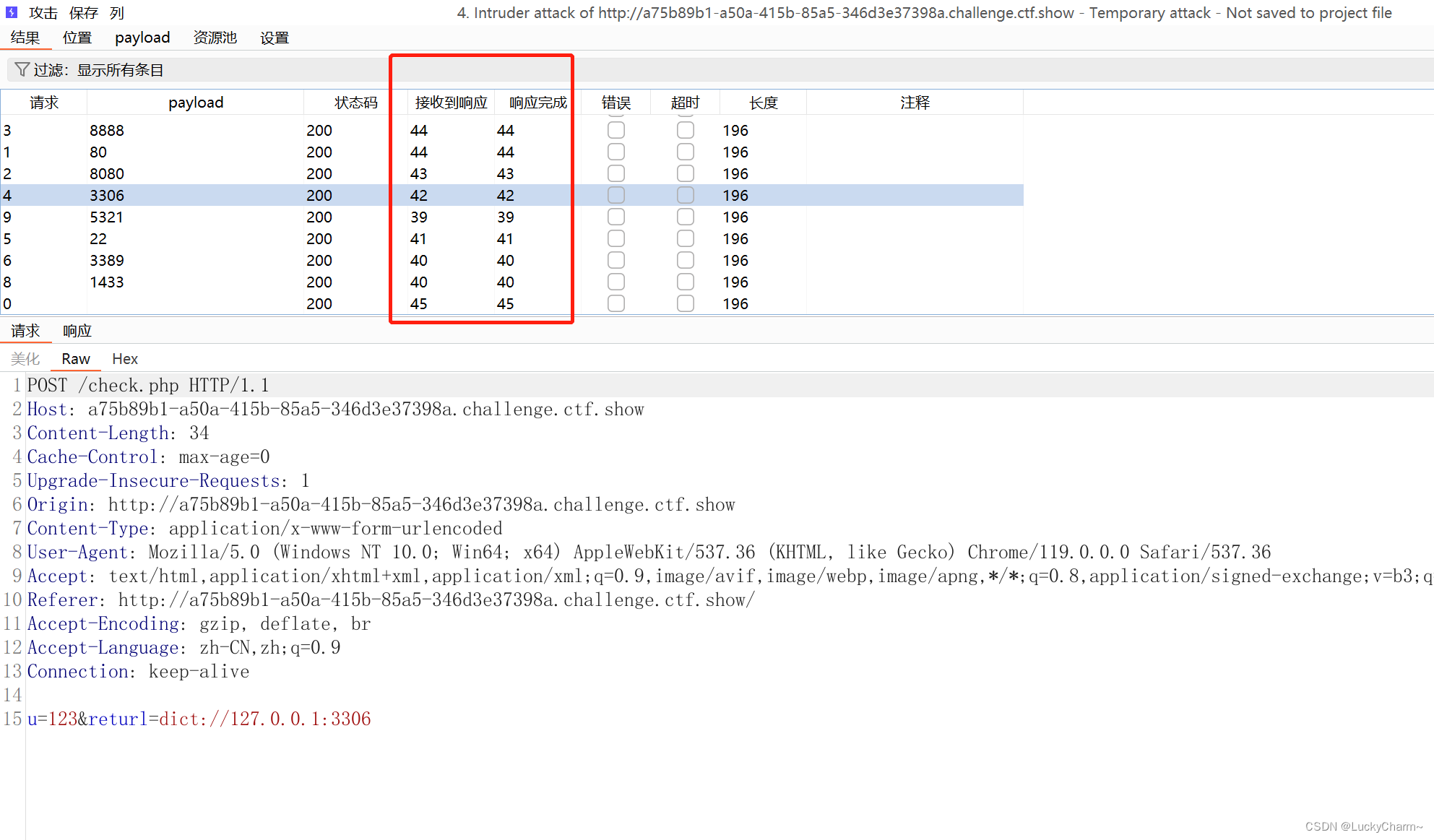
Task: Click the Origin header line
Action: [x=381, y=504]
